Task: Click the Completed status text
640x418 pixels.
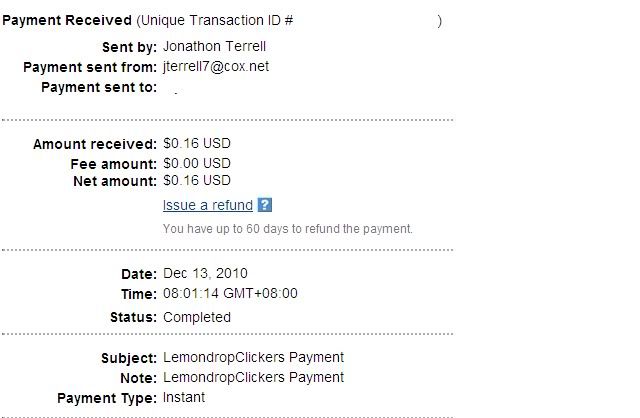Action: click(197, 317)
